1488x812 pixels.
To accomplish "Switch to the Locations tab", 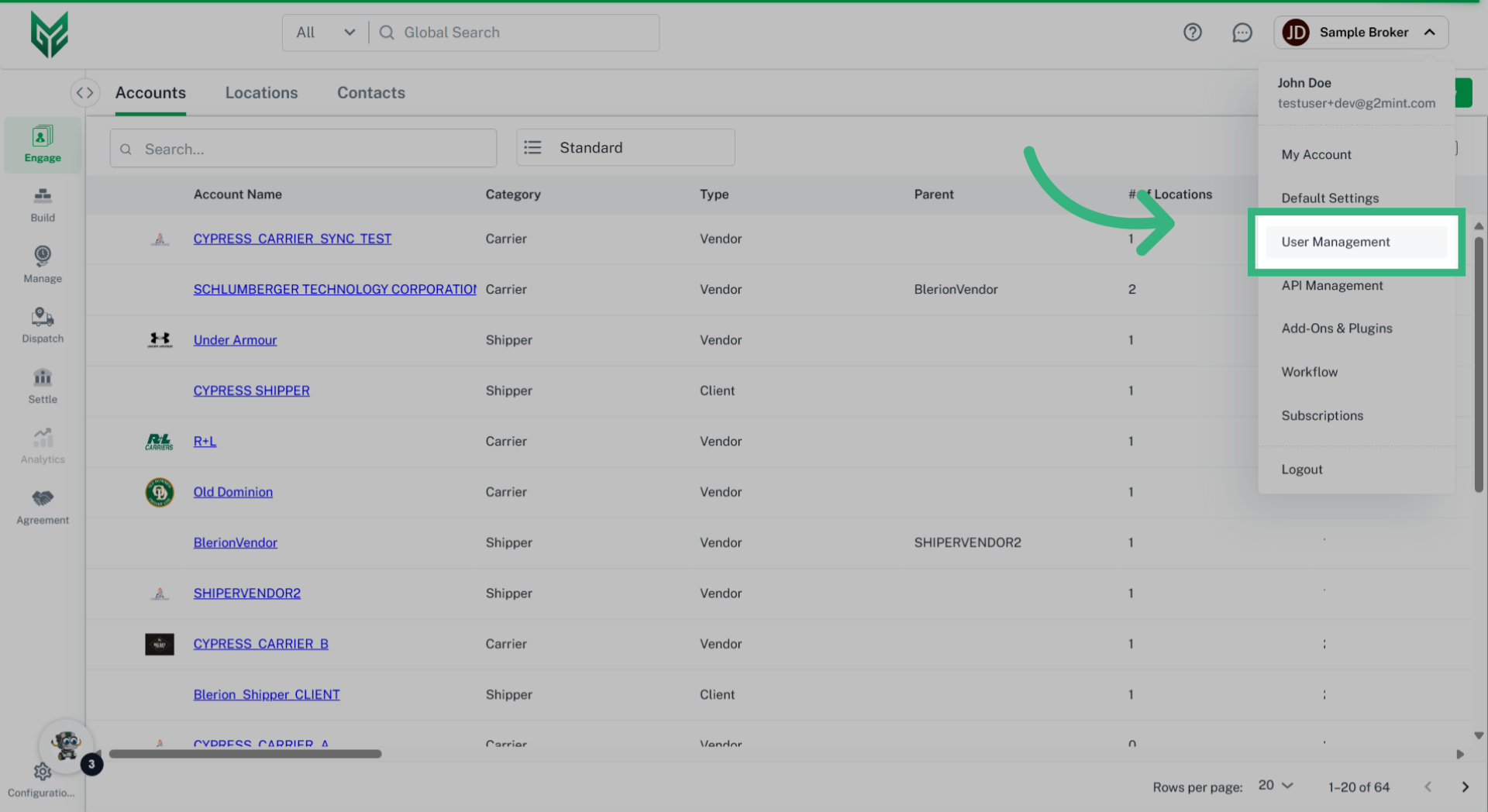I will (x=261, y=92).
